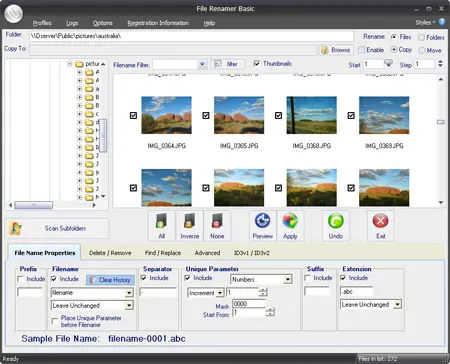This screenshot has height=364, width=450.
Task: Uncheck IMG_0368.JPG file checkbox
Action: coord(278,115)
